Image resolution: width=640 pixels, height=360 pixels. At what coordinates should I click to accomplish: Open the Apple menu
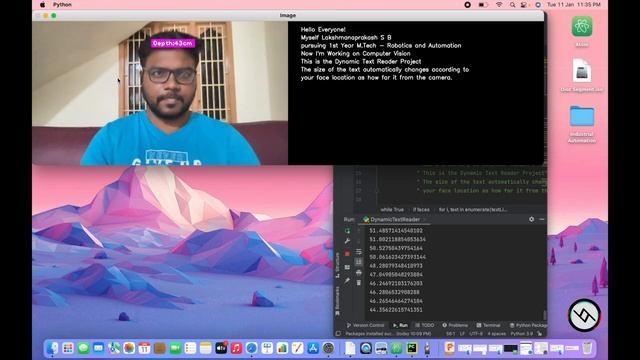coord(42,4)
